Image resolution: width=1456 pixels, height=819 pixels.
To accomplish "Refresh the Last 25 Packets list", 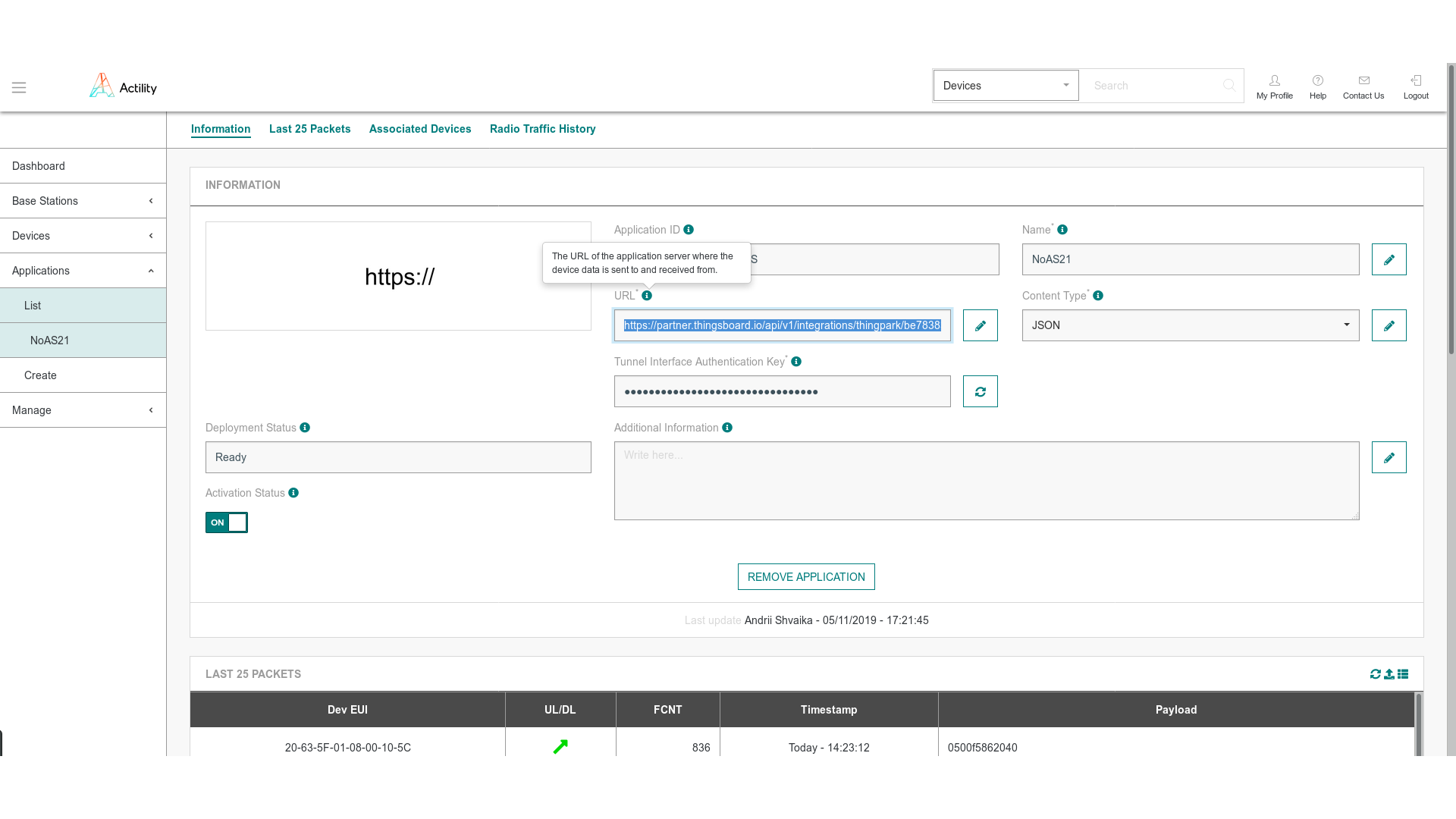I will pos(1375,674).
